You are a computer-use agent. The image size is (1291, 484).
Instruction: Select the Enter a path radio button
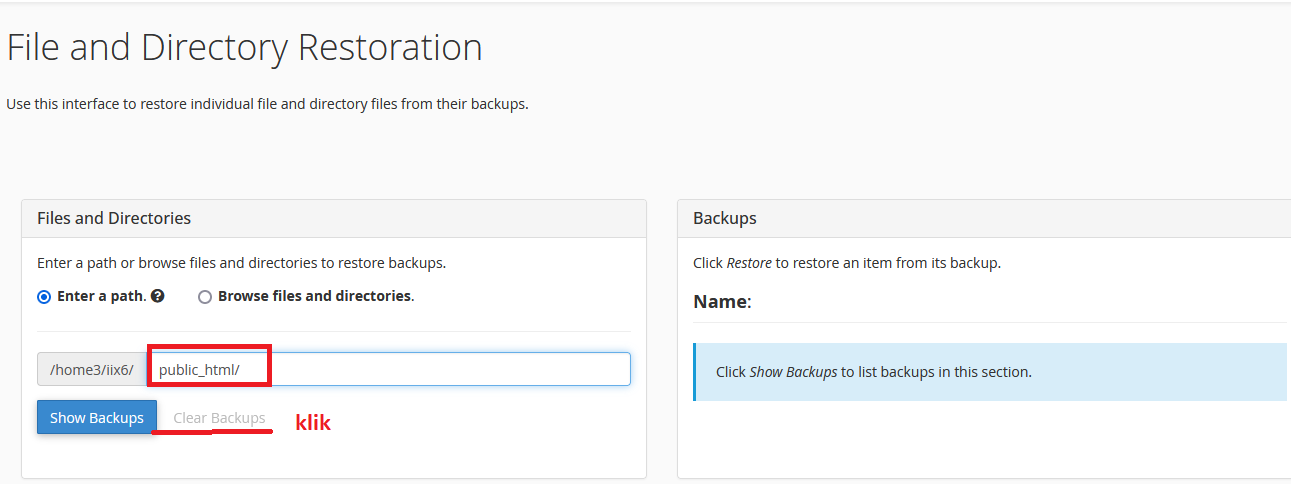coord(44,297)
